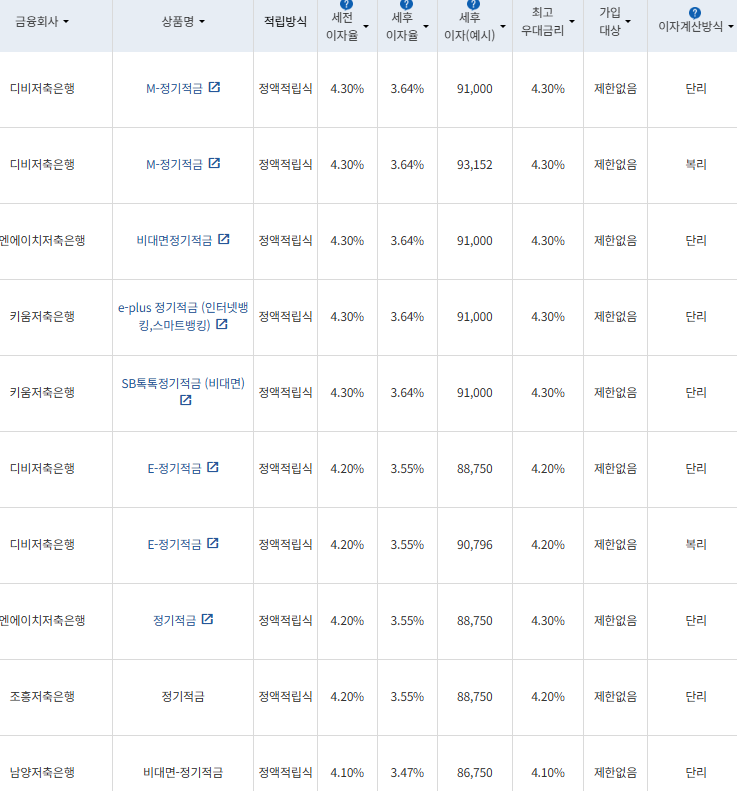Select 남양저축은행 비대면-정기적금 product name
Viewport: 737px width, 791px height.
pos(183,772)
